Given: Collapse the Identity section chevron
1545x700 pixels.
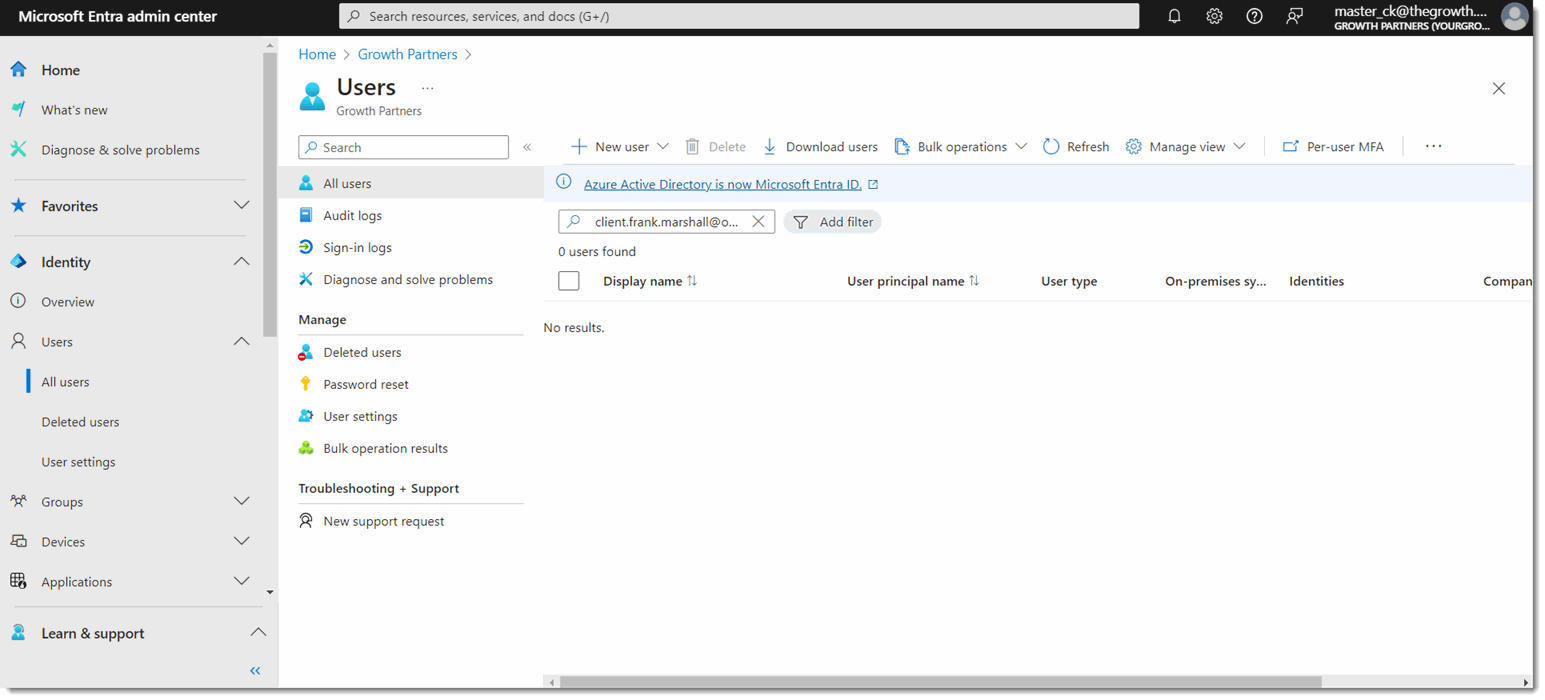Looking at the screenshot, I should (241, 261).
